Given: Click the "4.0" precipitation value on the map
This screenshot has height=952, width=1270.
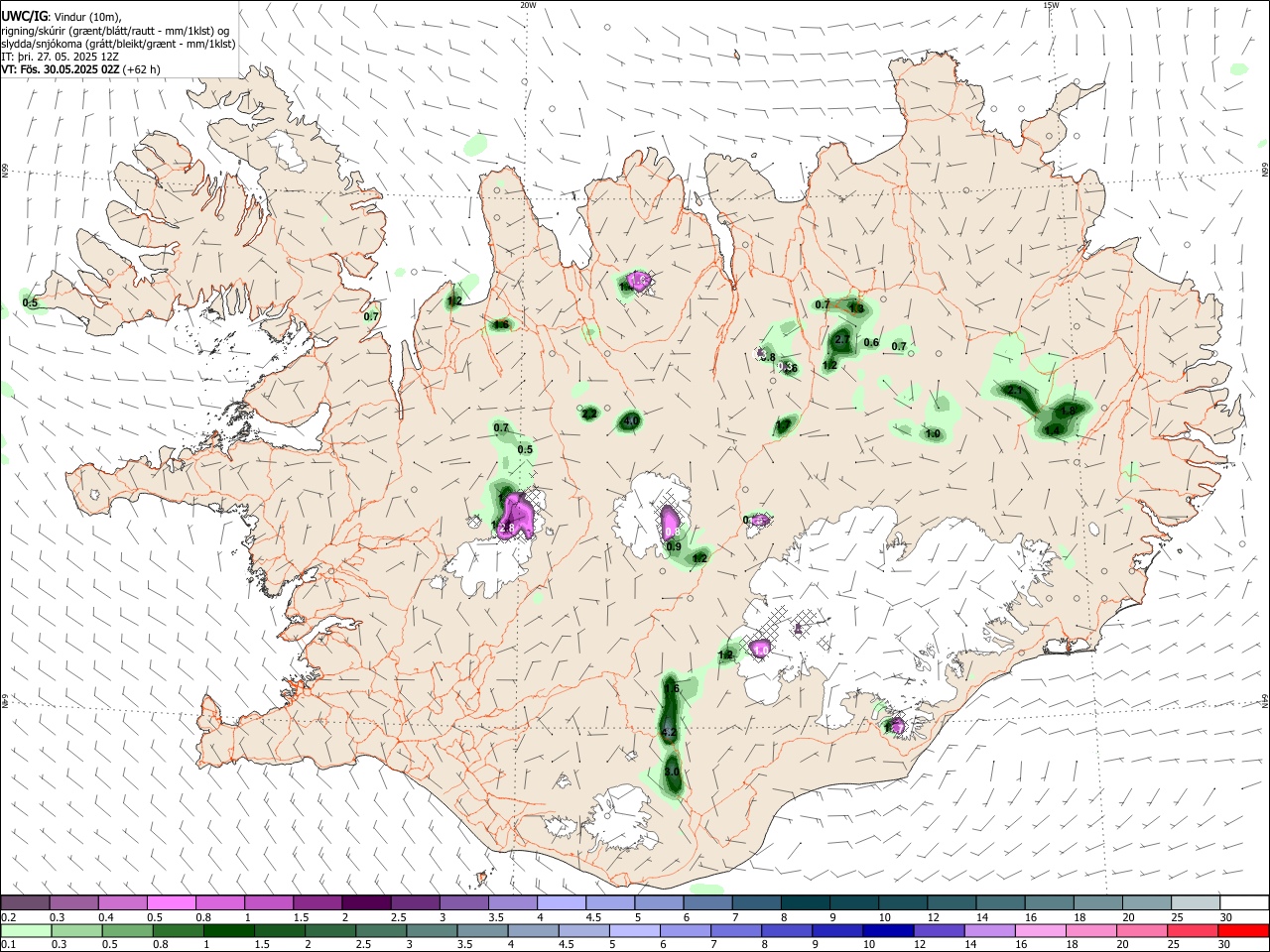Looking at the screenshot, I should click(630, 421).
